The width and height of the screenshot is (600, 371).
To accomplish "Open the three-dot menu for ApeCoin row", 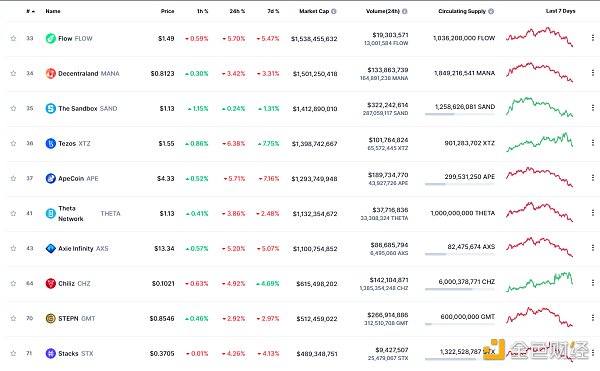I will (593, 178).
